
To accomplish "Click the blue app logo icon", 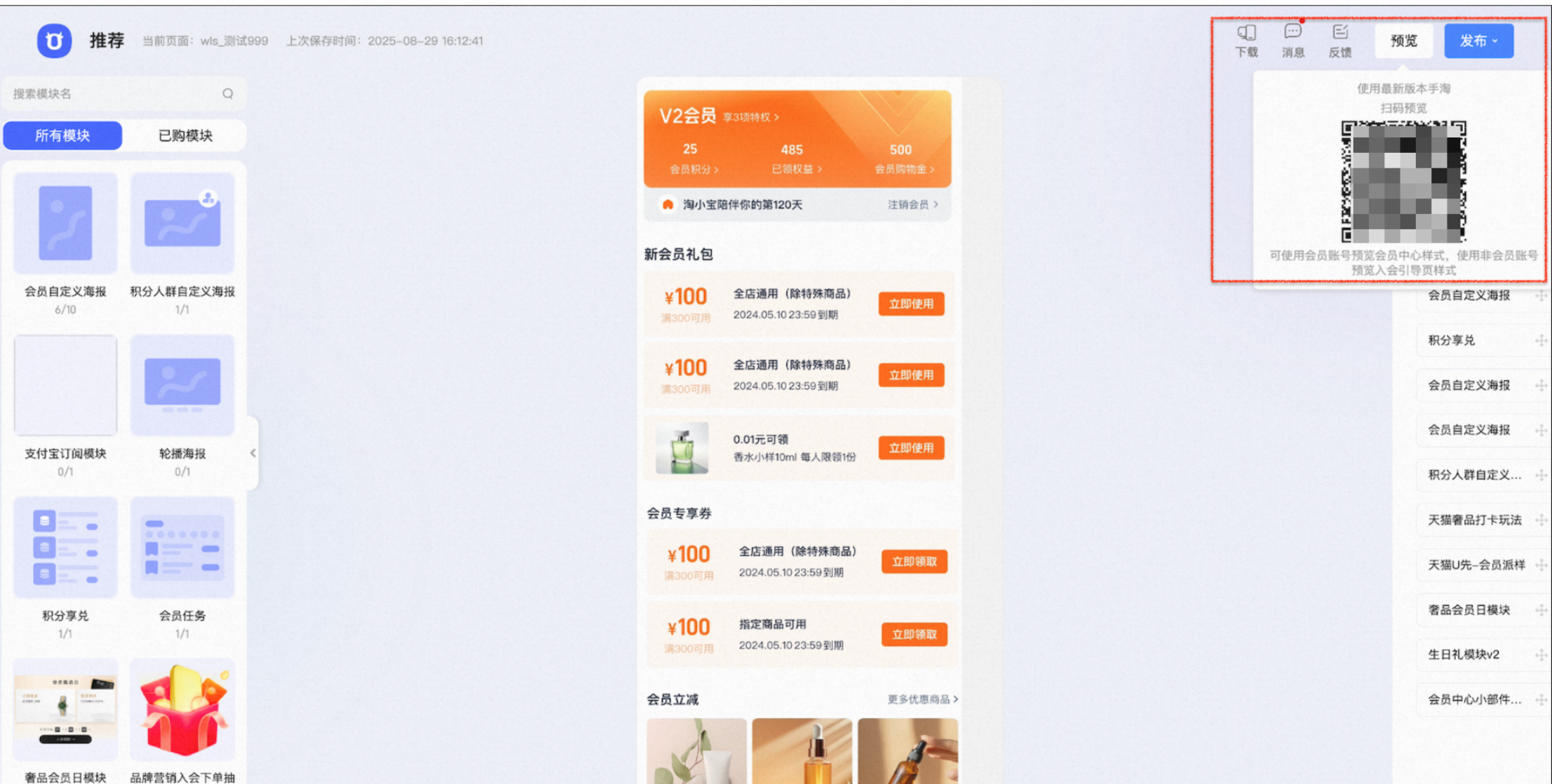I will point(54,41).
